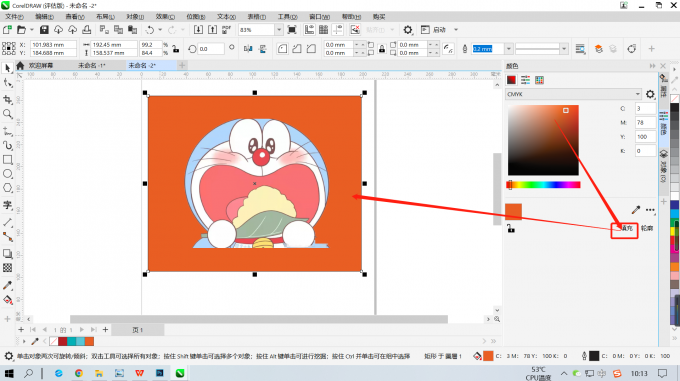This screenshot has width=680, height=381.
Task: Switch to the 未命名-1 document tab
Action: pos(92,65)
